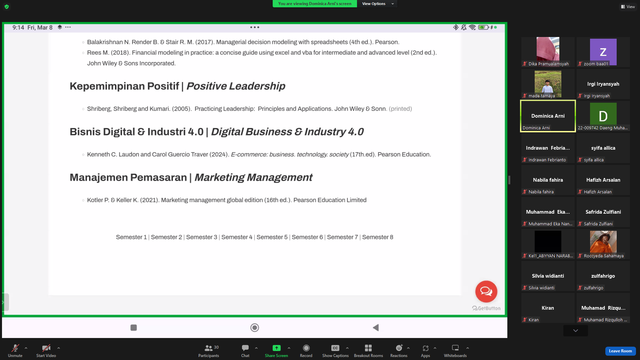Image resolution: width=640 pixels, height=360 pixels.
Task: Open audio options arrow beside Unmute
Action: 26,348
